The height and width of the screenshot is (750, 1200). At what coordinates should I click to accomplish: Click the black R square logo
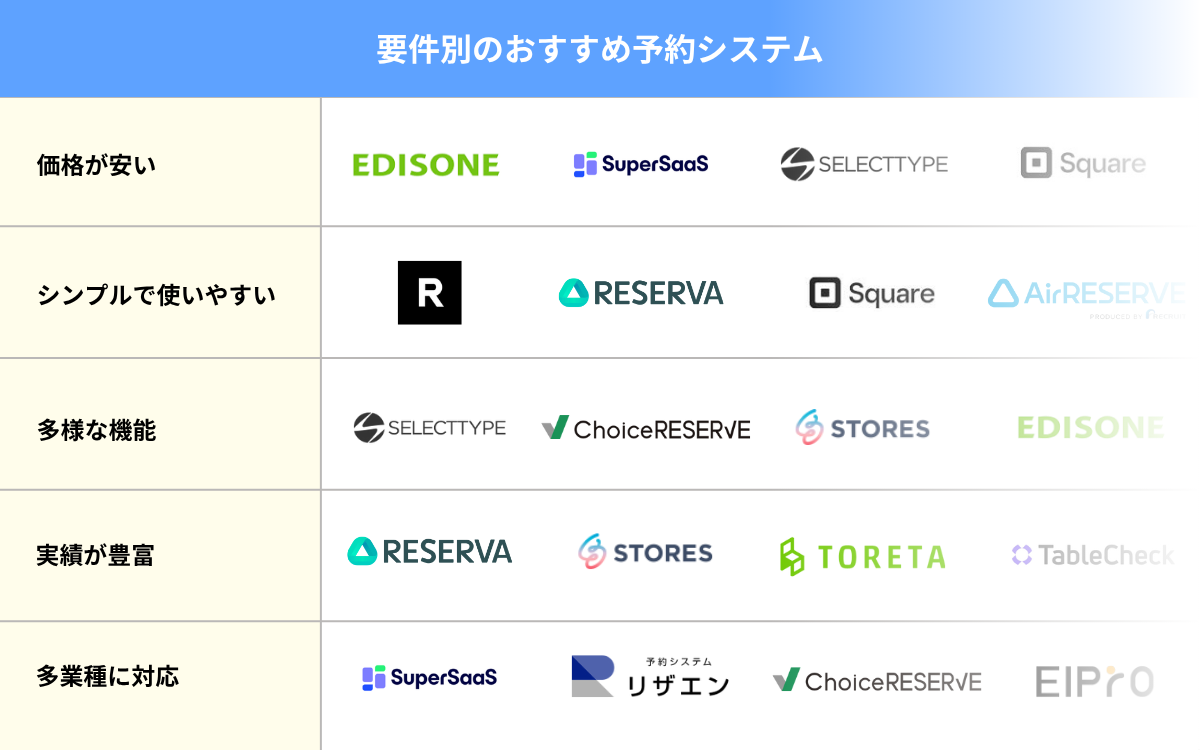430,293
